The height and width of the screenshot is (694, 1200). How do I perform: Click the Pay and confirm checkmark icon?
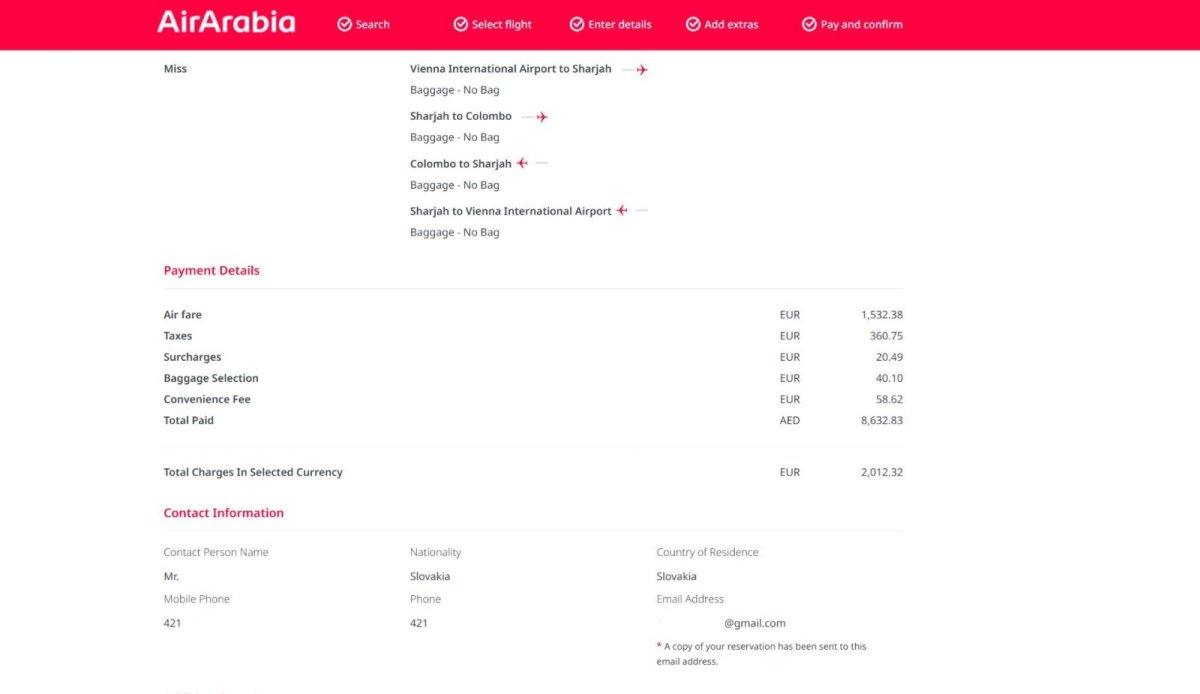(809, 24)
